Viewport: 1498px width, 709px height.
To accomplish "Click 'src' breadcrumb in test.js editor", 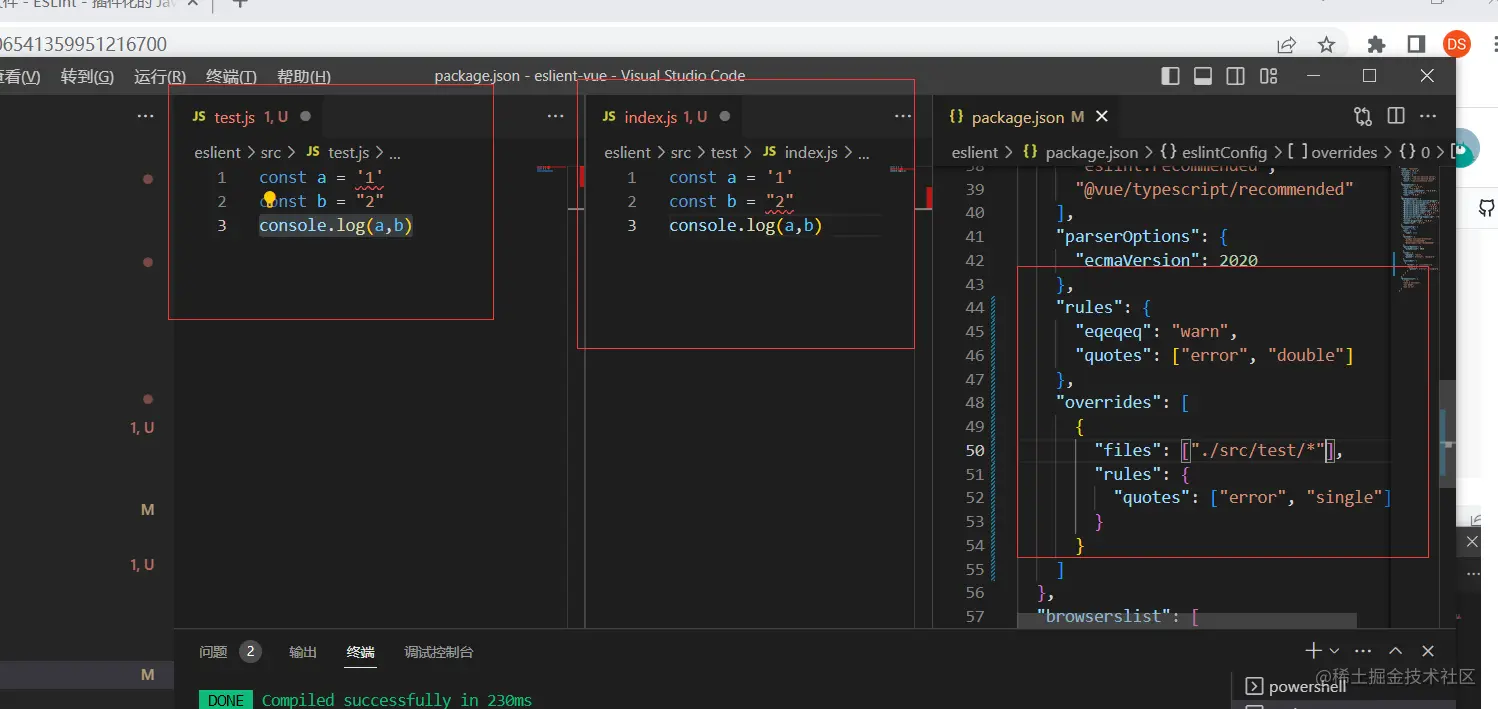I will 270,153.
